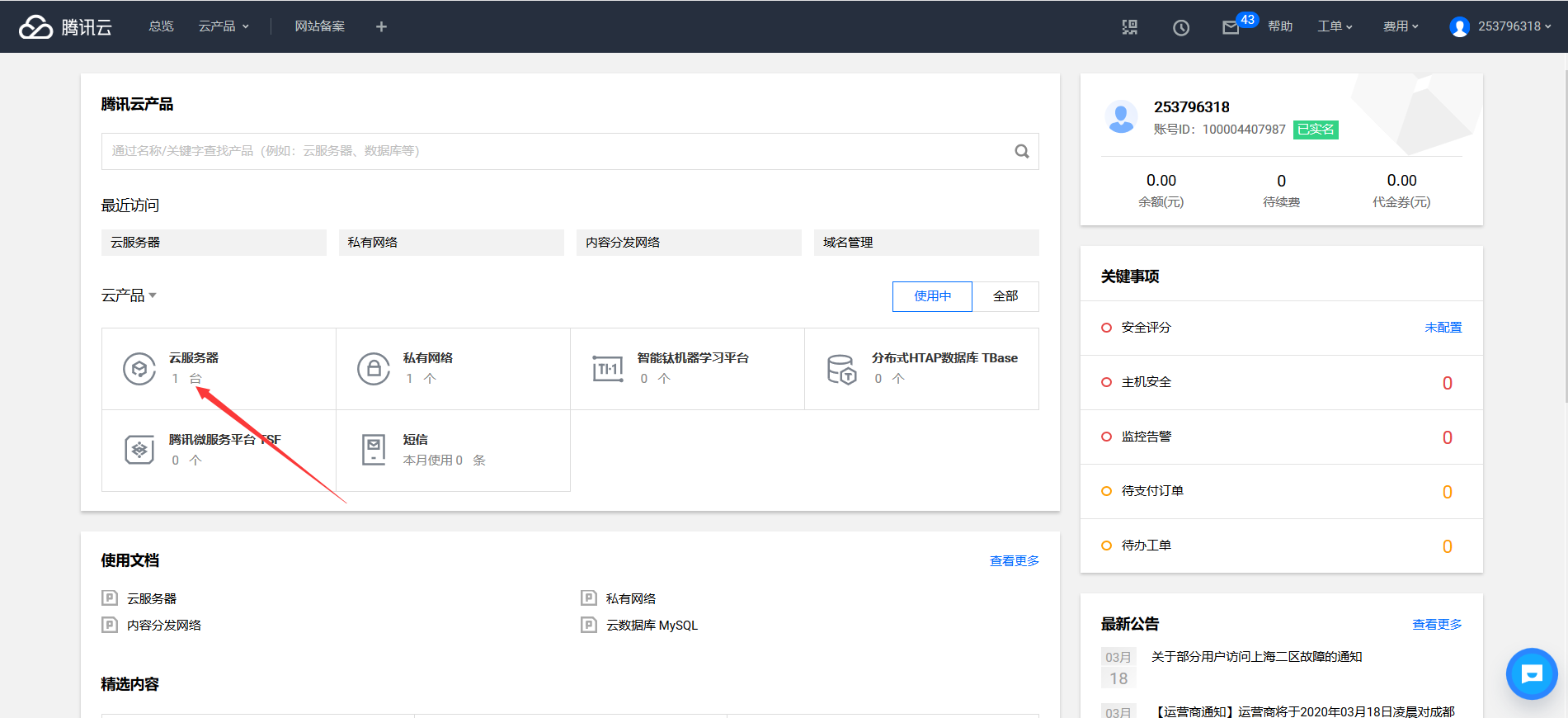Open the 监控告警 key item row

(1282, 437)
